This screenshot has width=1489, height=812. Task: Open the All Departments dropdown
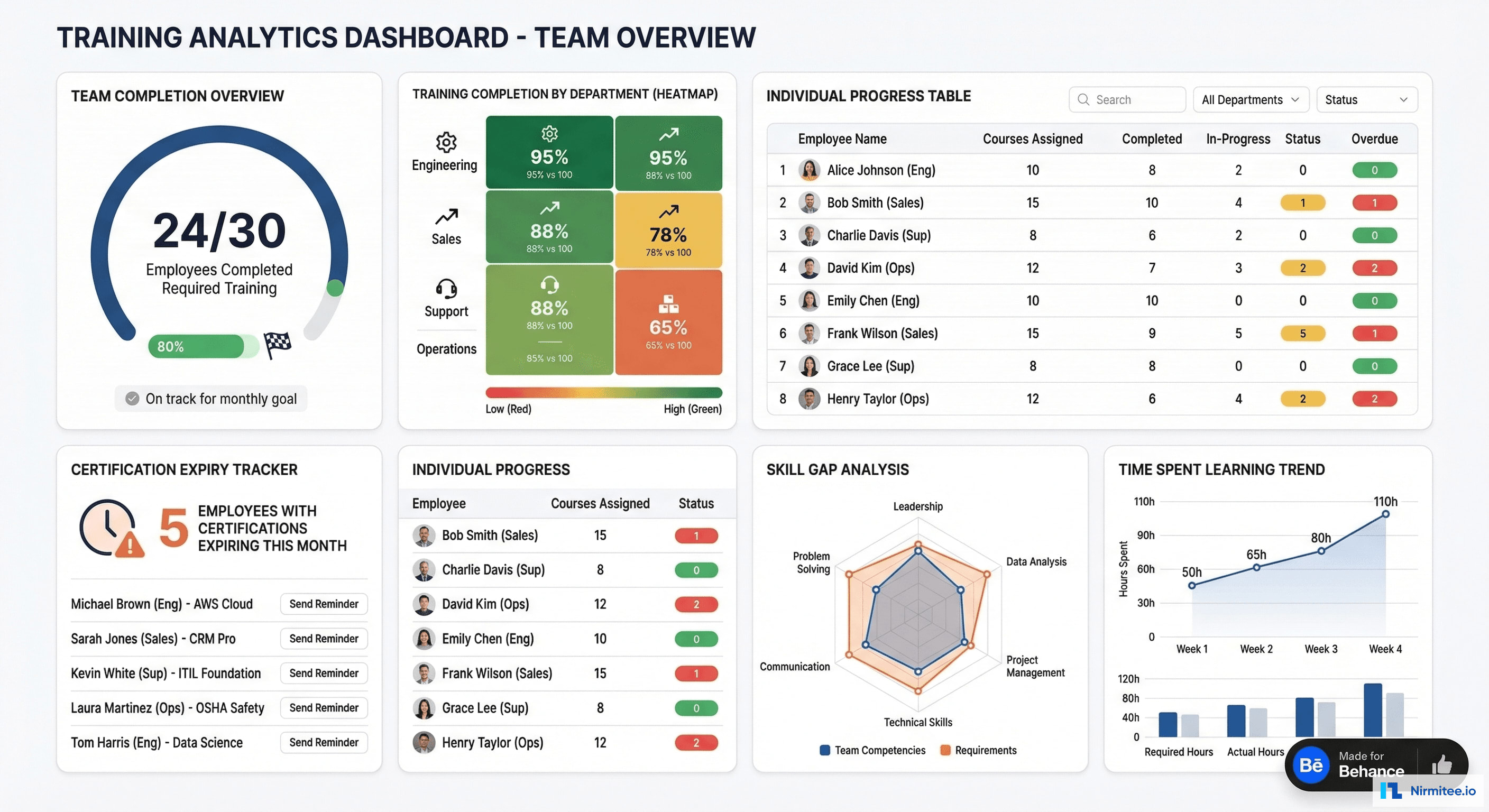pyautogui.click(x=1251, y=99)
